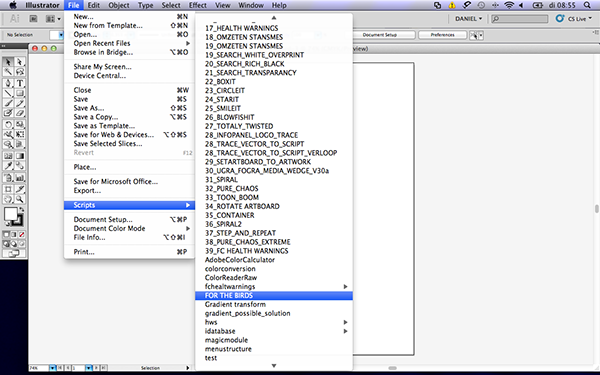Select the Blend tool
The image size is (600, 375).
pos(20,166)
